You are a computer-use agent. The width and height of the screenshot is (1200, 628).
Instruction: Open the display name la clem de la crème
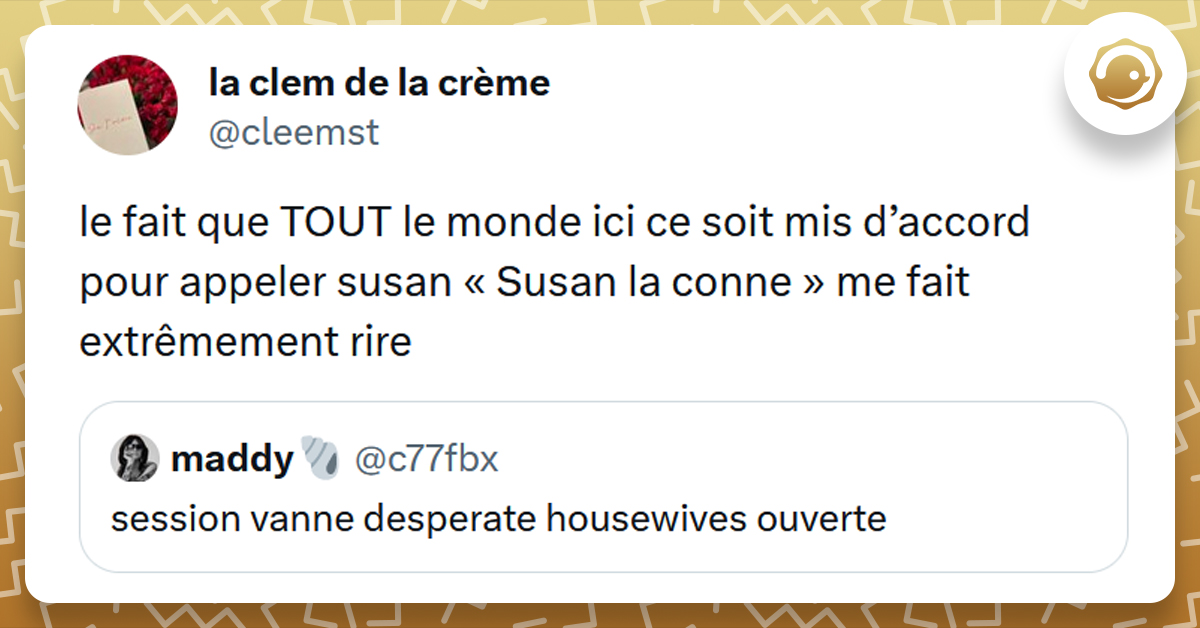379,84
